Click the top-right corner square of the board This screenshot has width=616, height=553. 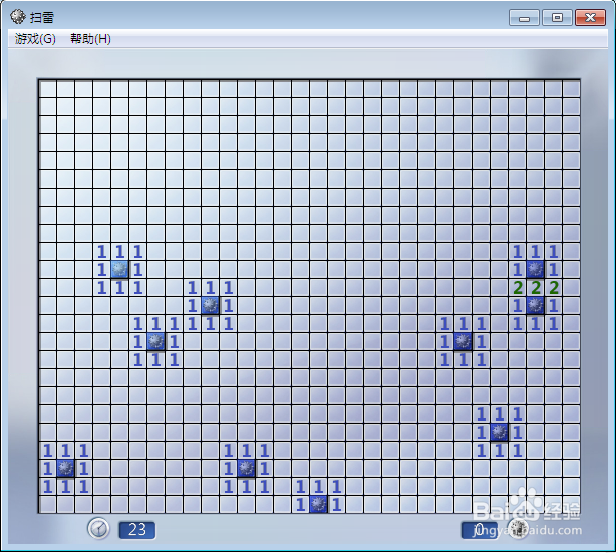pos(572,89)
